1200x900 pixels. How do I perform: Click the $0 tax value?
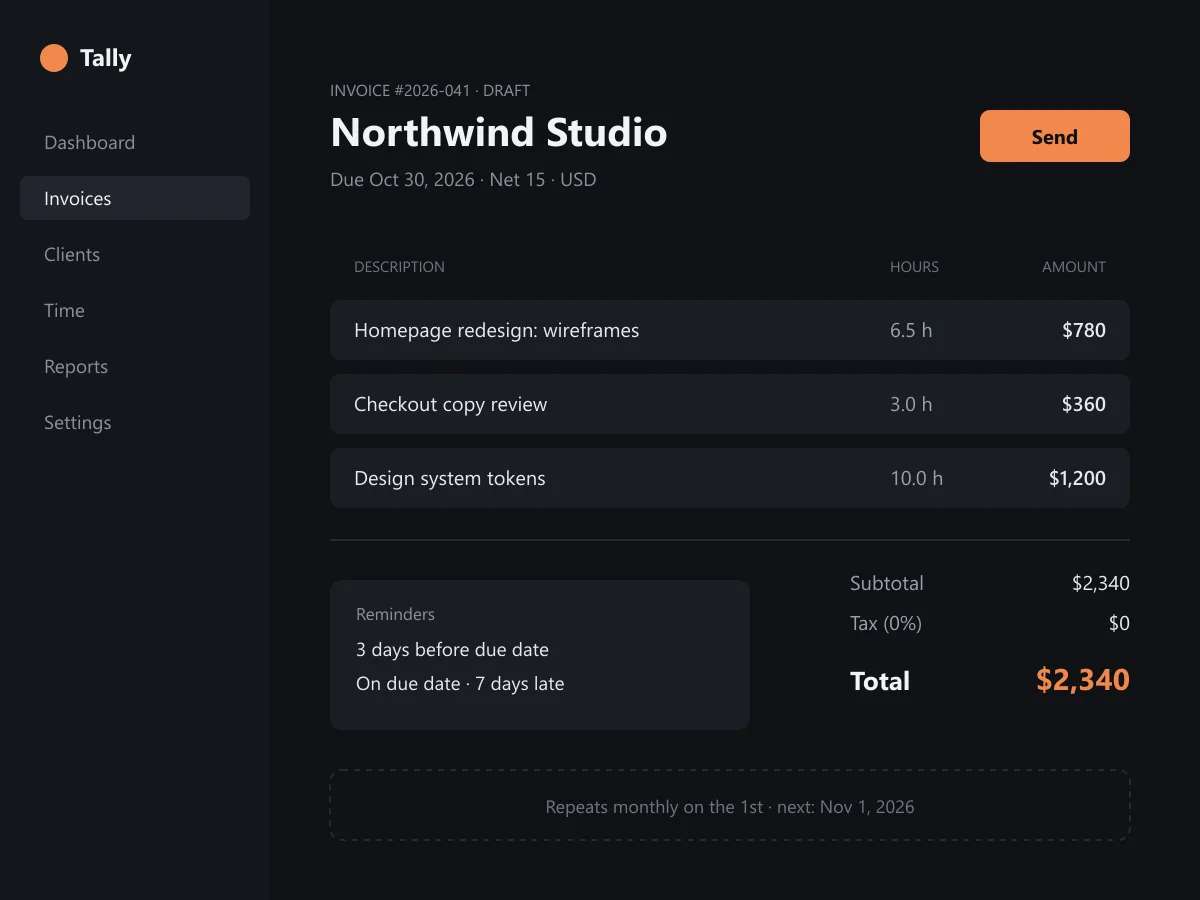(1119, 623)
